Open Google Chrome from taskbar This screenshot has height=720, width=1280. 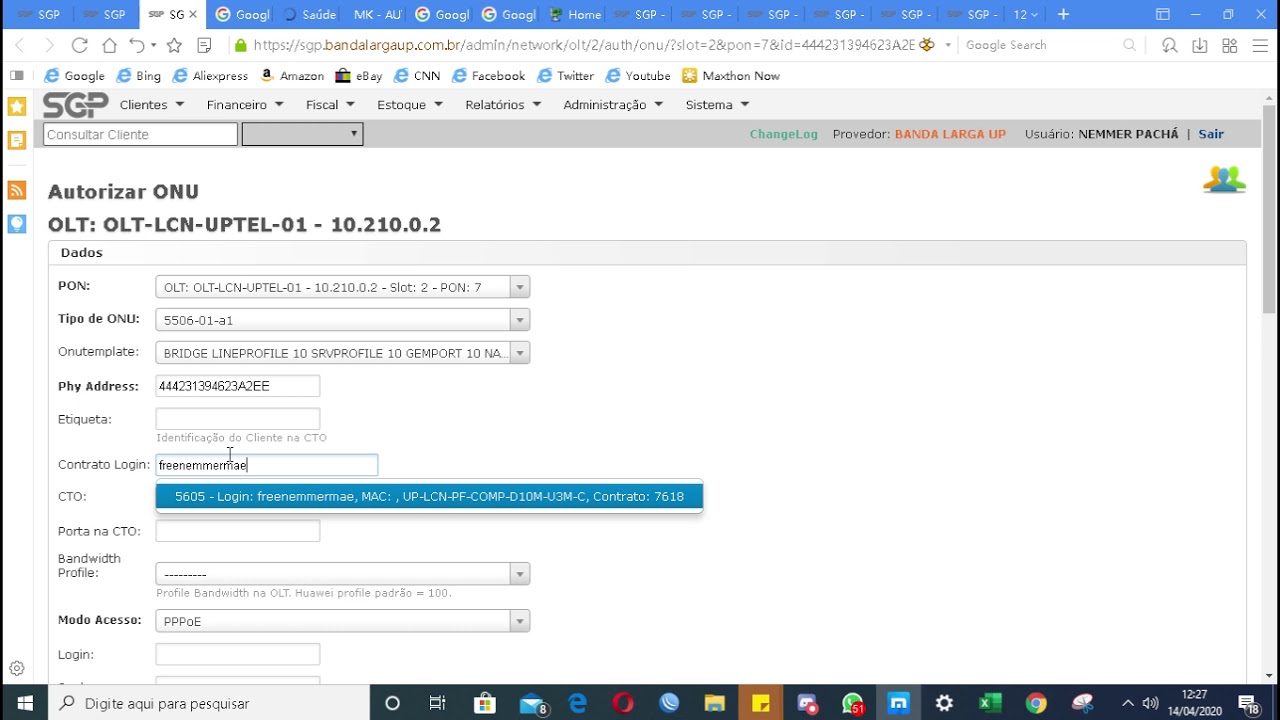[x=1036, y=703]
